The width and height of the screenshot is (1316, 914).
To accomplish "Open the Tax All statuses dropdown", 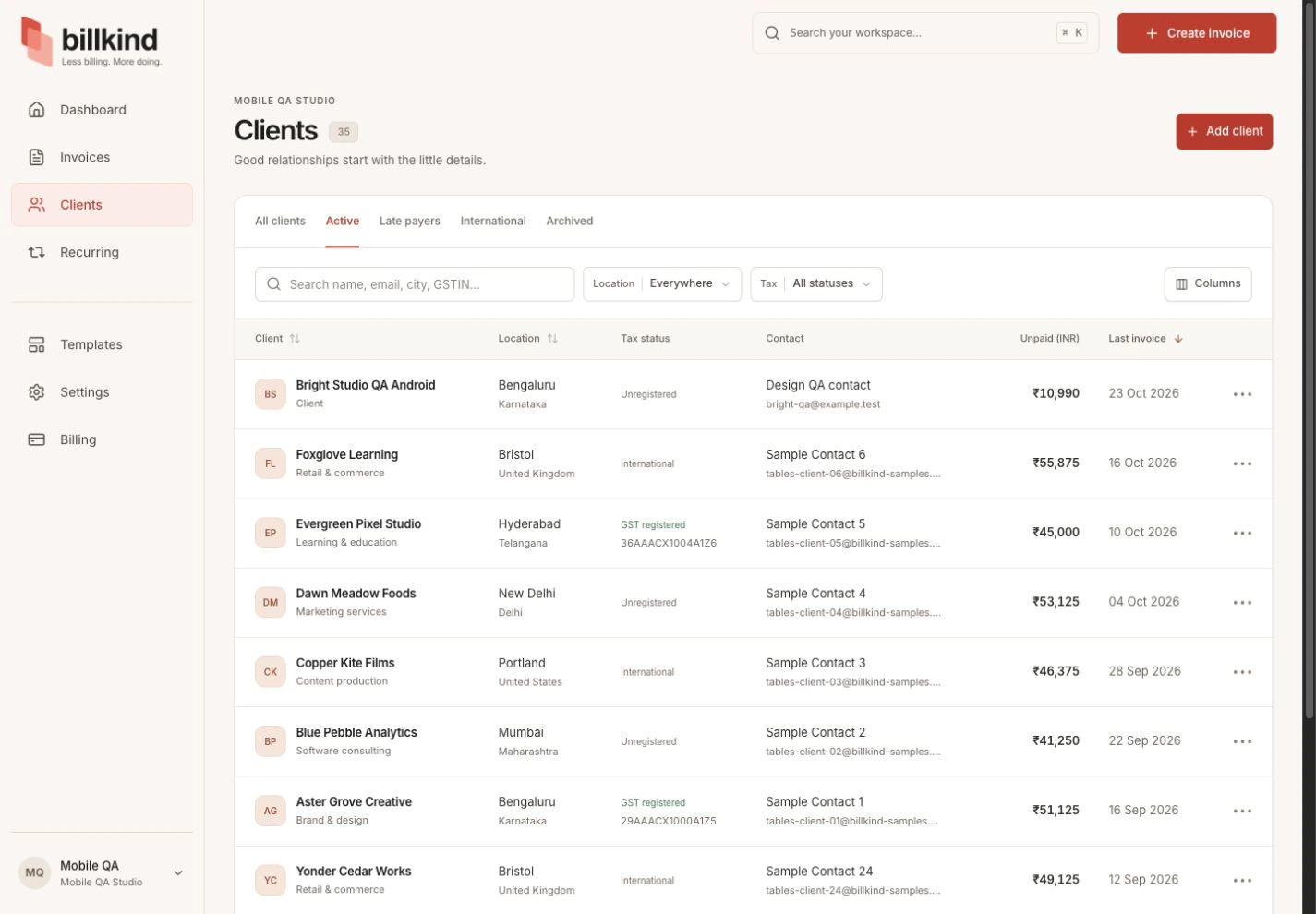I will point(816,284).
